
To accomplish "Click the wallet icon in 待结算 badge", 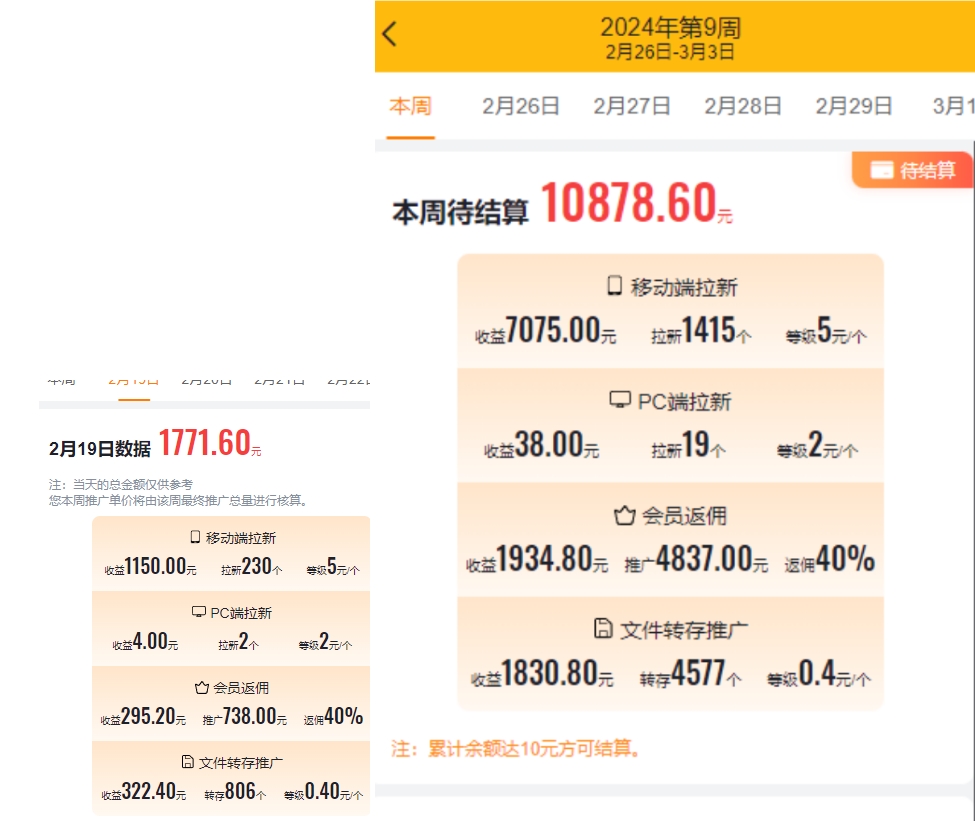I will [882, 170].
